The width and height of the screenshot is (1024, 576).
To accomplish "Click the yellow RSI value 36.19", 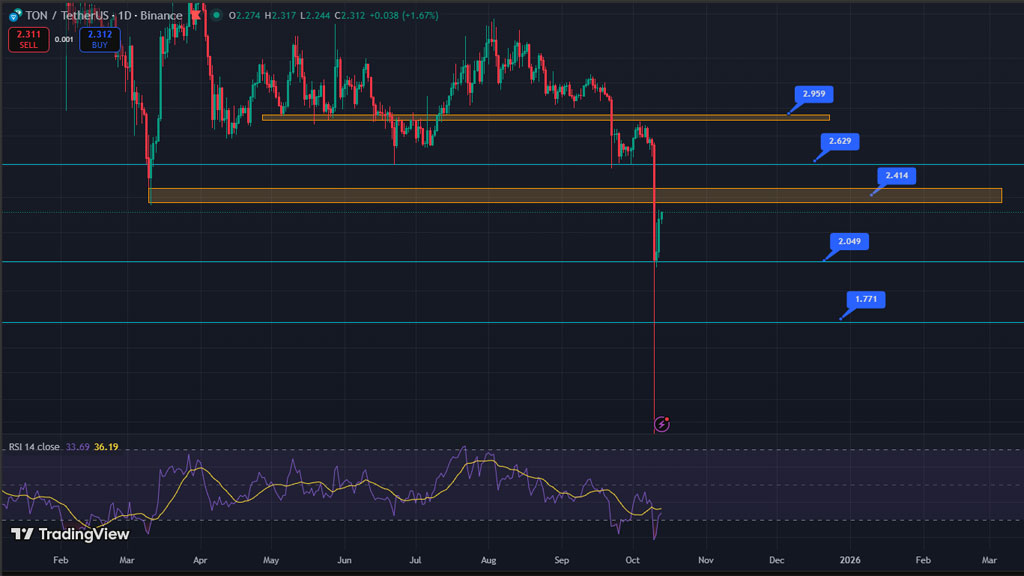I will tap(106, 447).
